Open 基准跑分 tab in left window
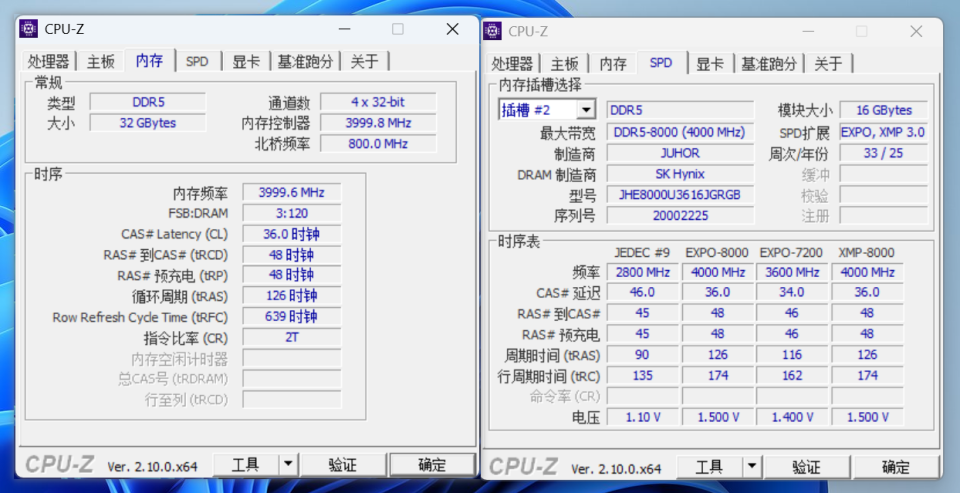This screenshot has height=493, width=960. click(x=306, y=61)
